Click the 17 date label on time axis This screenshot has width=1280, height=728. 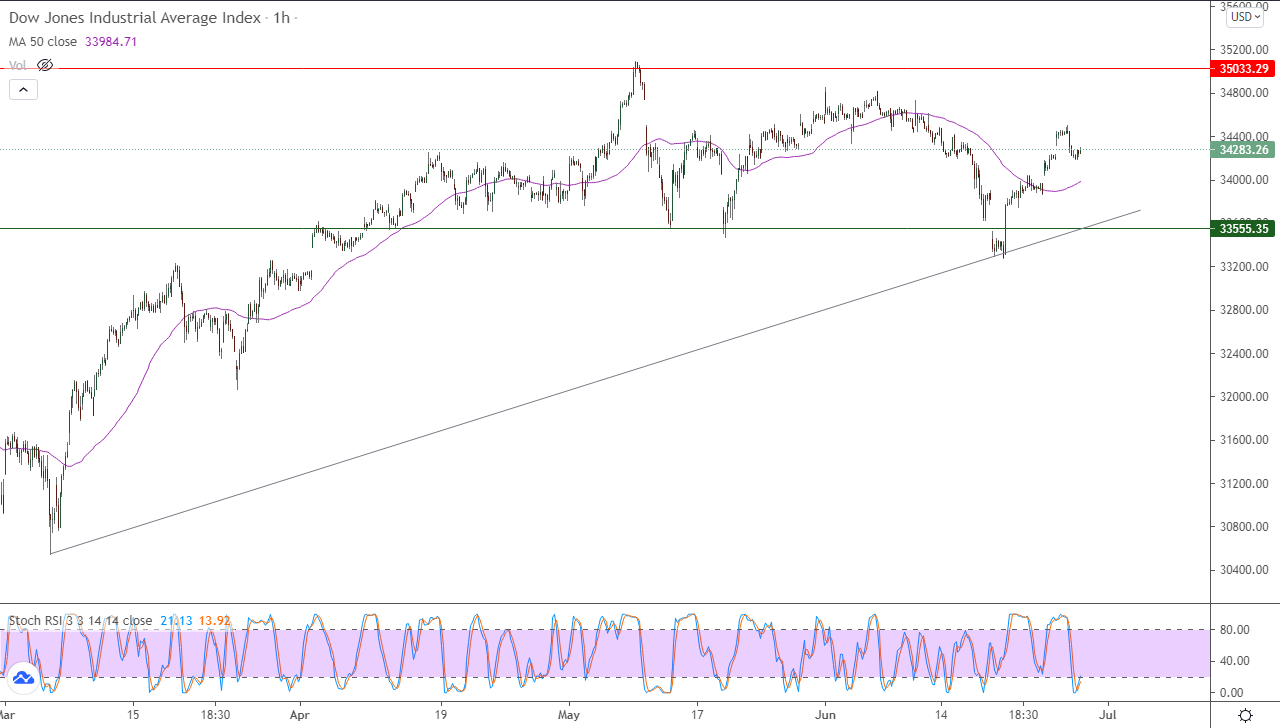click(x=697, y=715)
